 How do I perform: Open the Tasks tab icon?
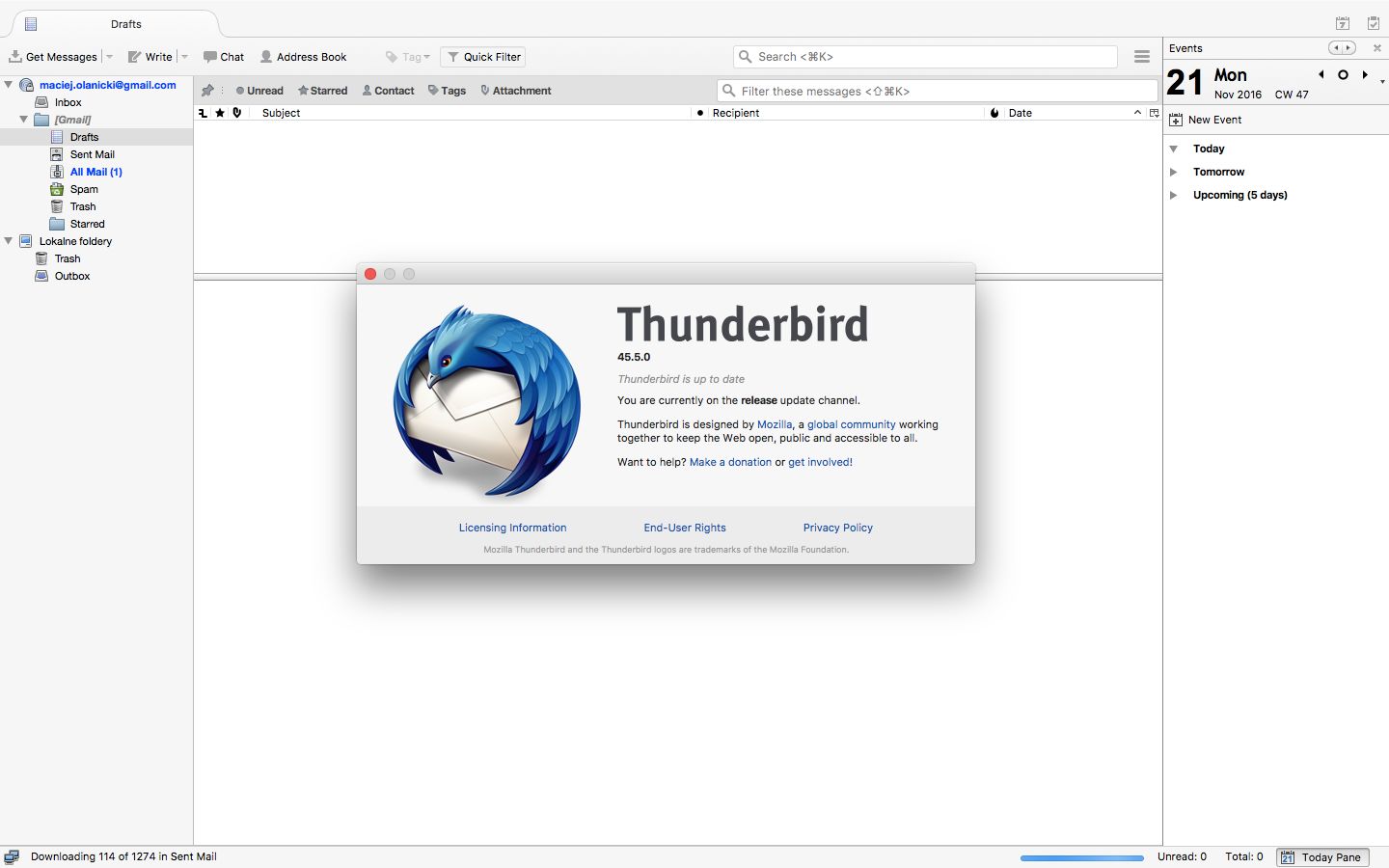point(1374,23)
